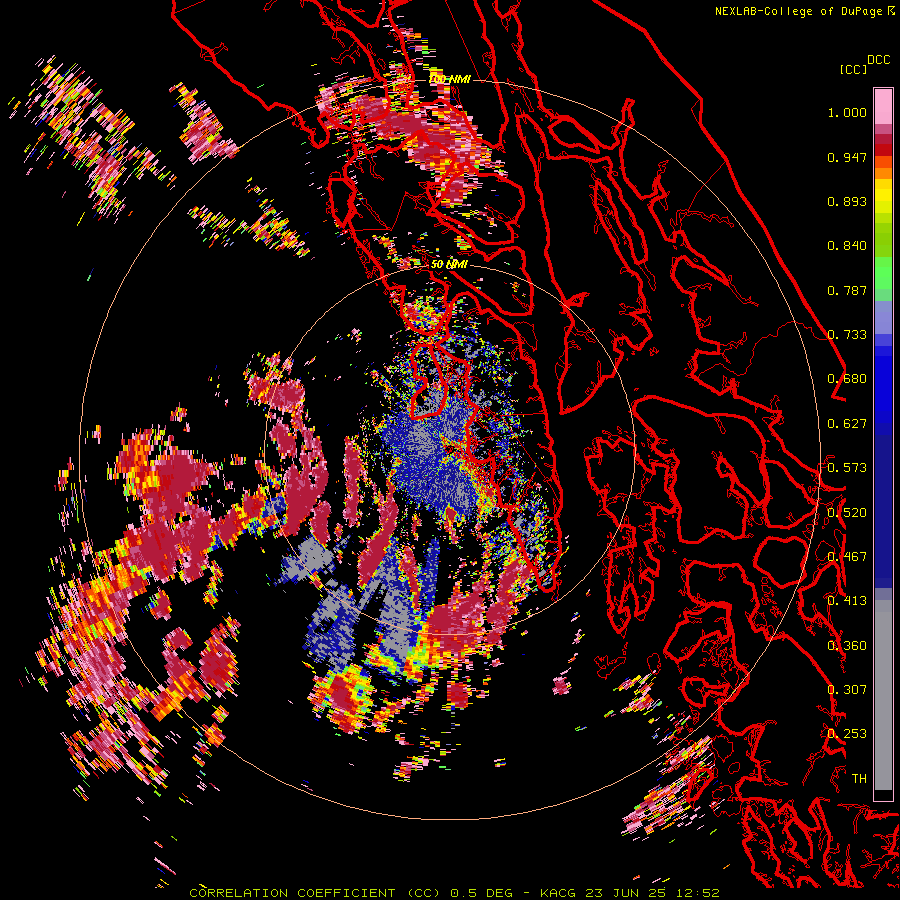The height and width of the screenshot is (900, 900).
Task: Select the 0.573 scale value
Action: [x=847, y=468]
